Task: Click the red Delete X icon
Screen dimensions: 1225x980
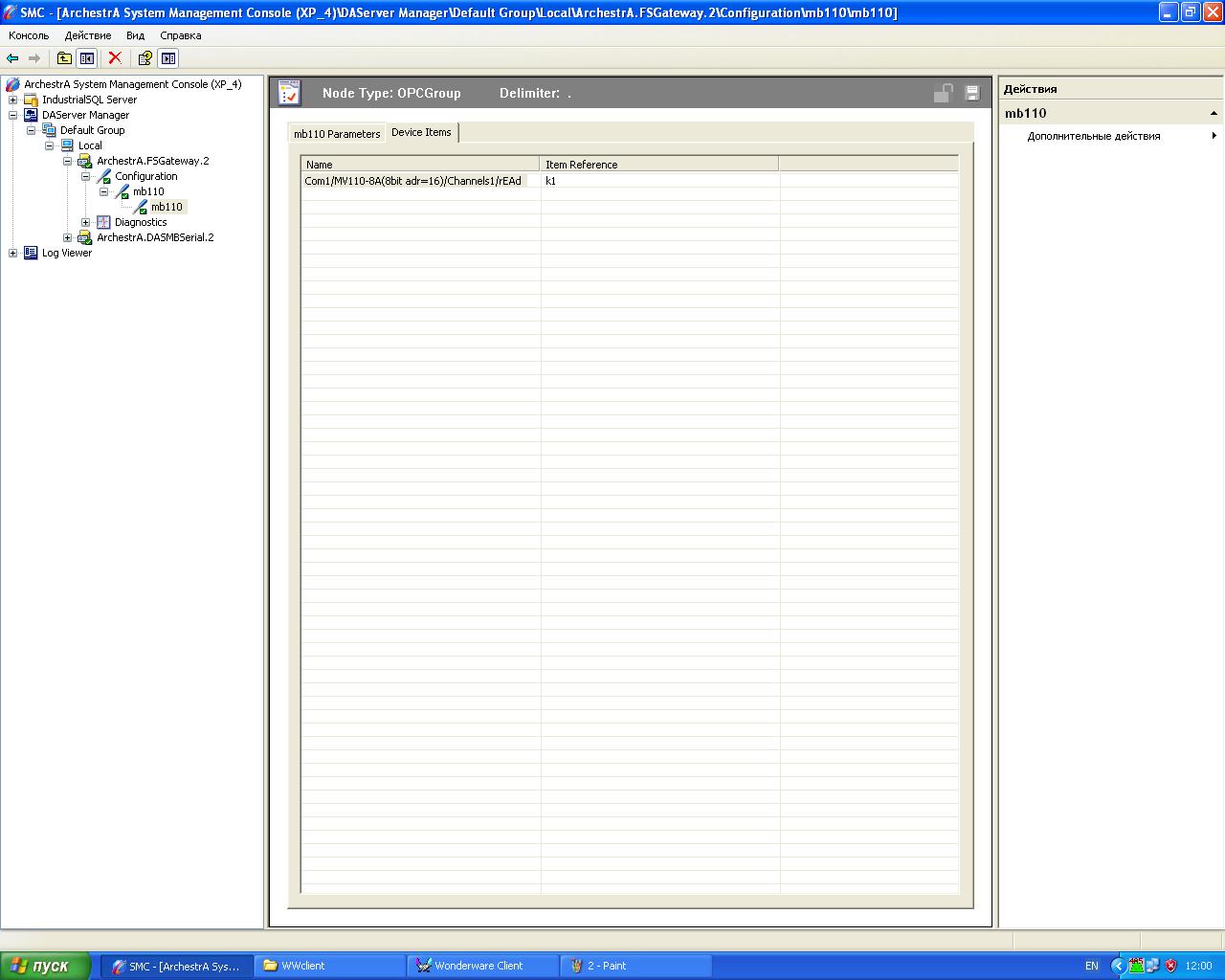Action: click(115, 58)
